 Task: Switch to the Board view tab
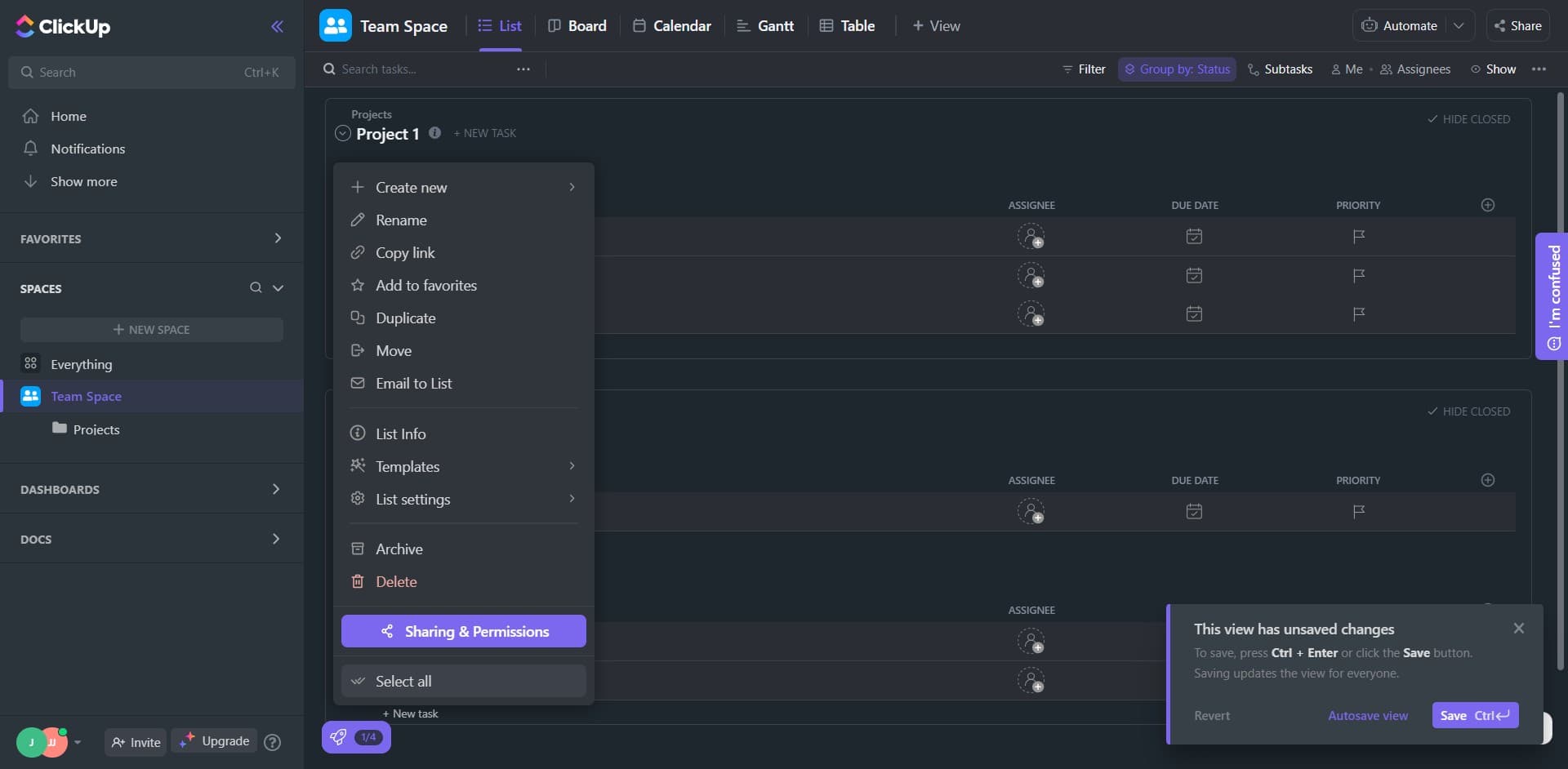pyautogui.click(x=577, y=26)
